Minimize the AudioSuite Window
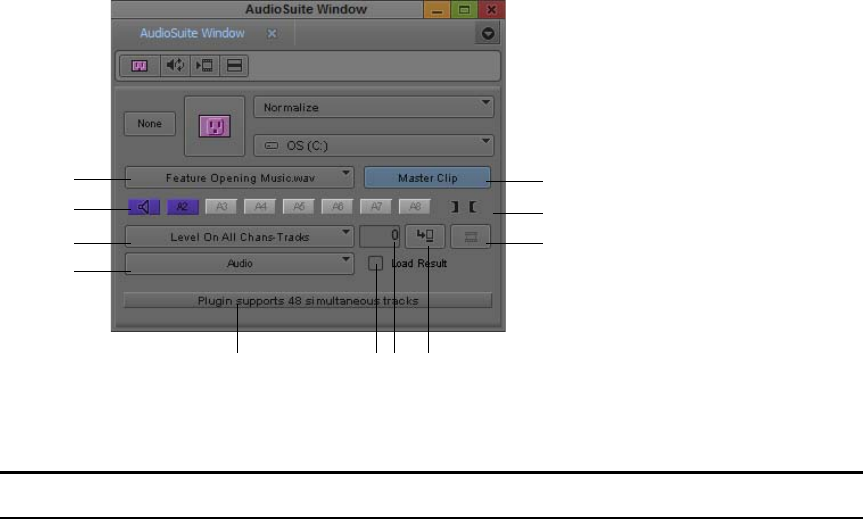 [x=437, y=9]
